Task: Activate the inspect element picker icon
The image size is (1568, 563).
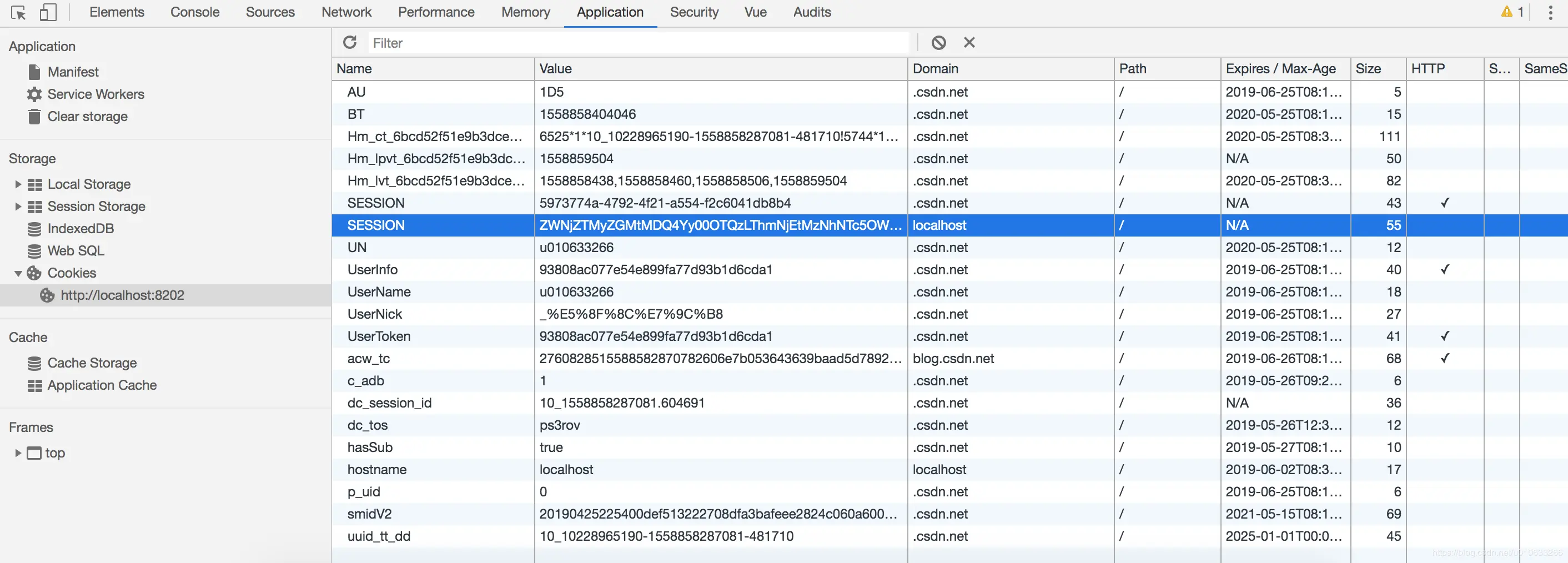Action: click(18, 12)
